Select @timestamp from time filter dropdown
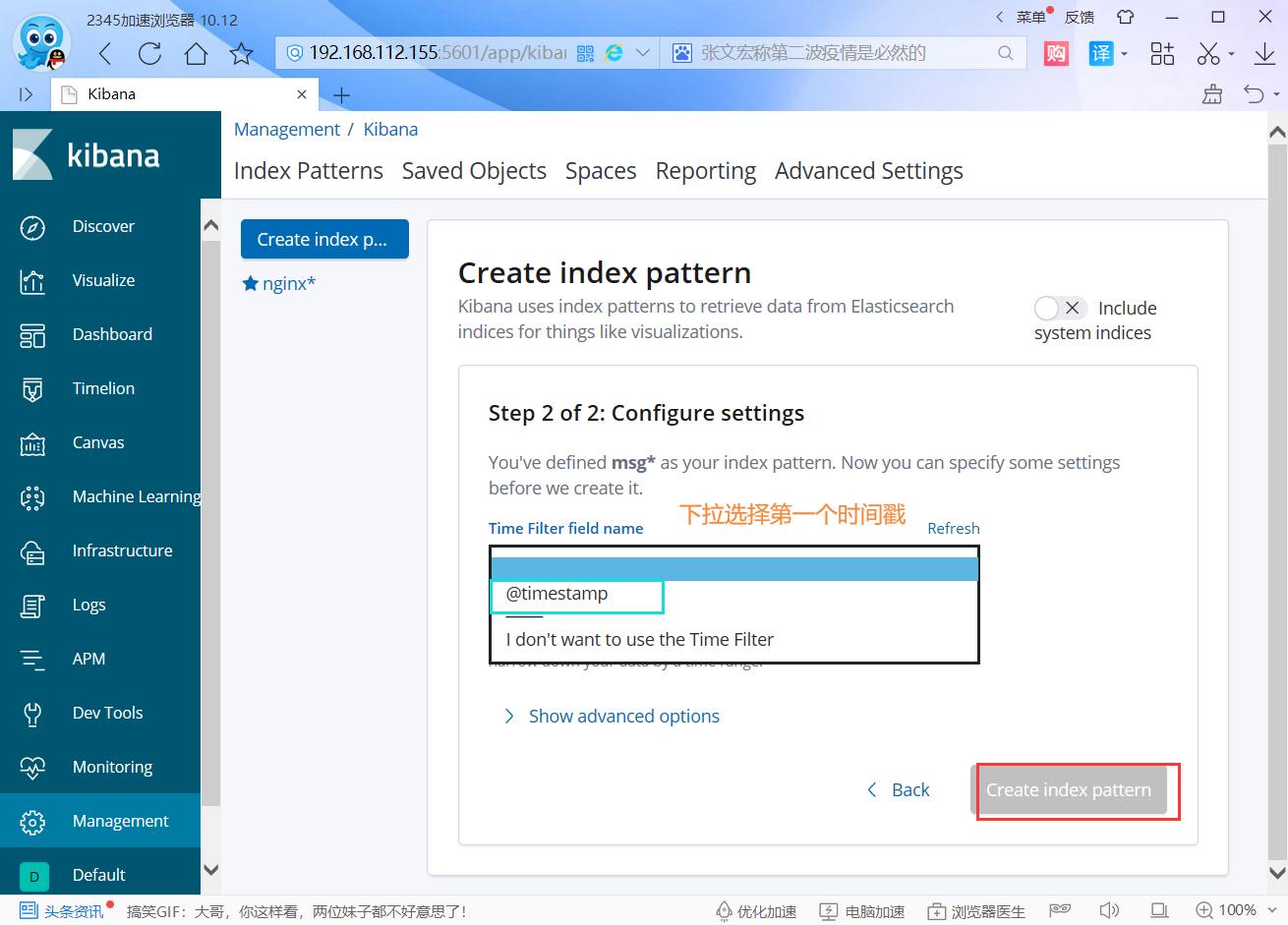 [x=556, y=594]
